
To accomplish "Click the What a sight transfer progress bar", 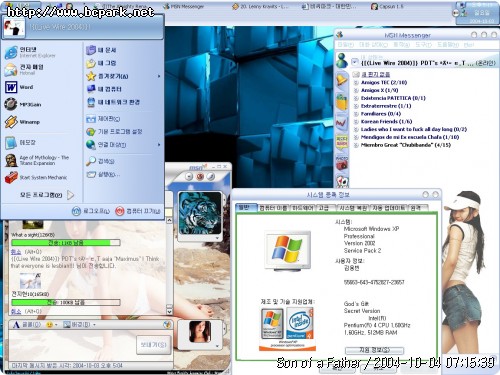I will click(66, 243).
